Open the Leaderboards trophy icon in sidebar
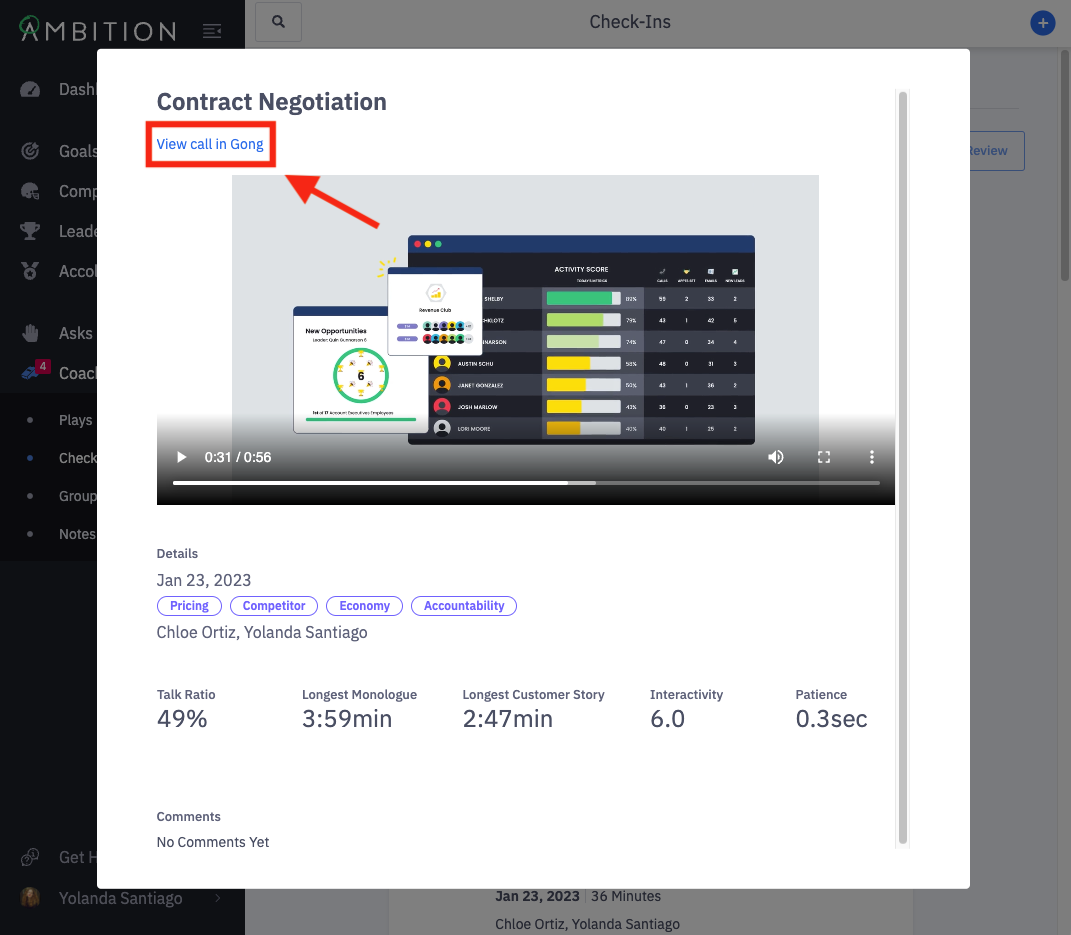The image size is (1071, 935). click(x=30, y=231)
